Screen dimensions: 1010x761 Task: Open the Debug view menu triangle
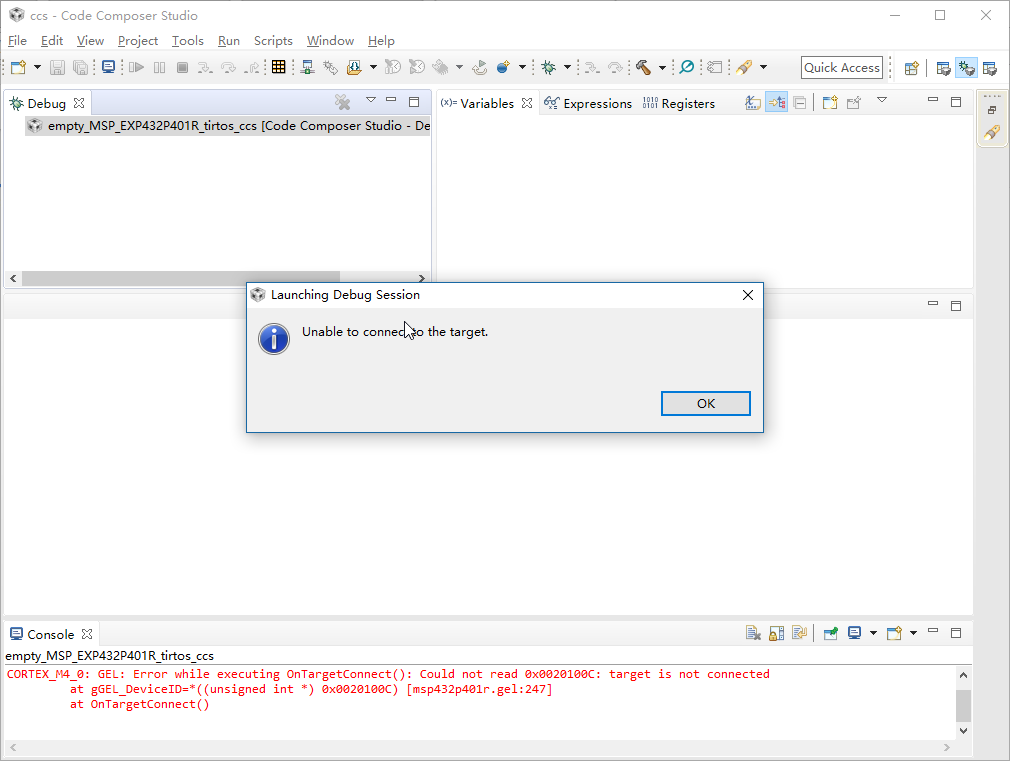coord(370,100)
